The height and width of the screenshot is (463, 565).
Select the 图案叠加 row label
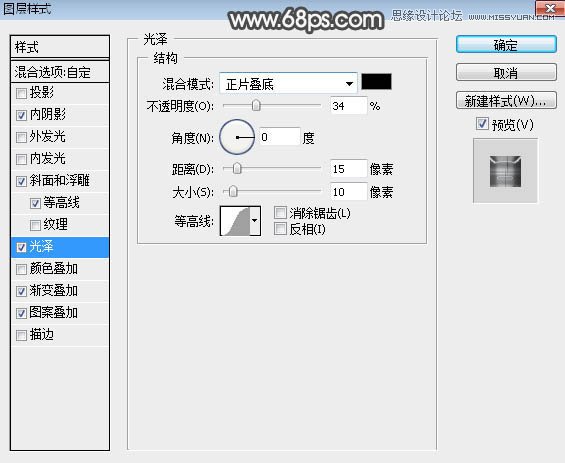click(x=54, y=313)
